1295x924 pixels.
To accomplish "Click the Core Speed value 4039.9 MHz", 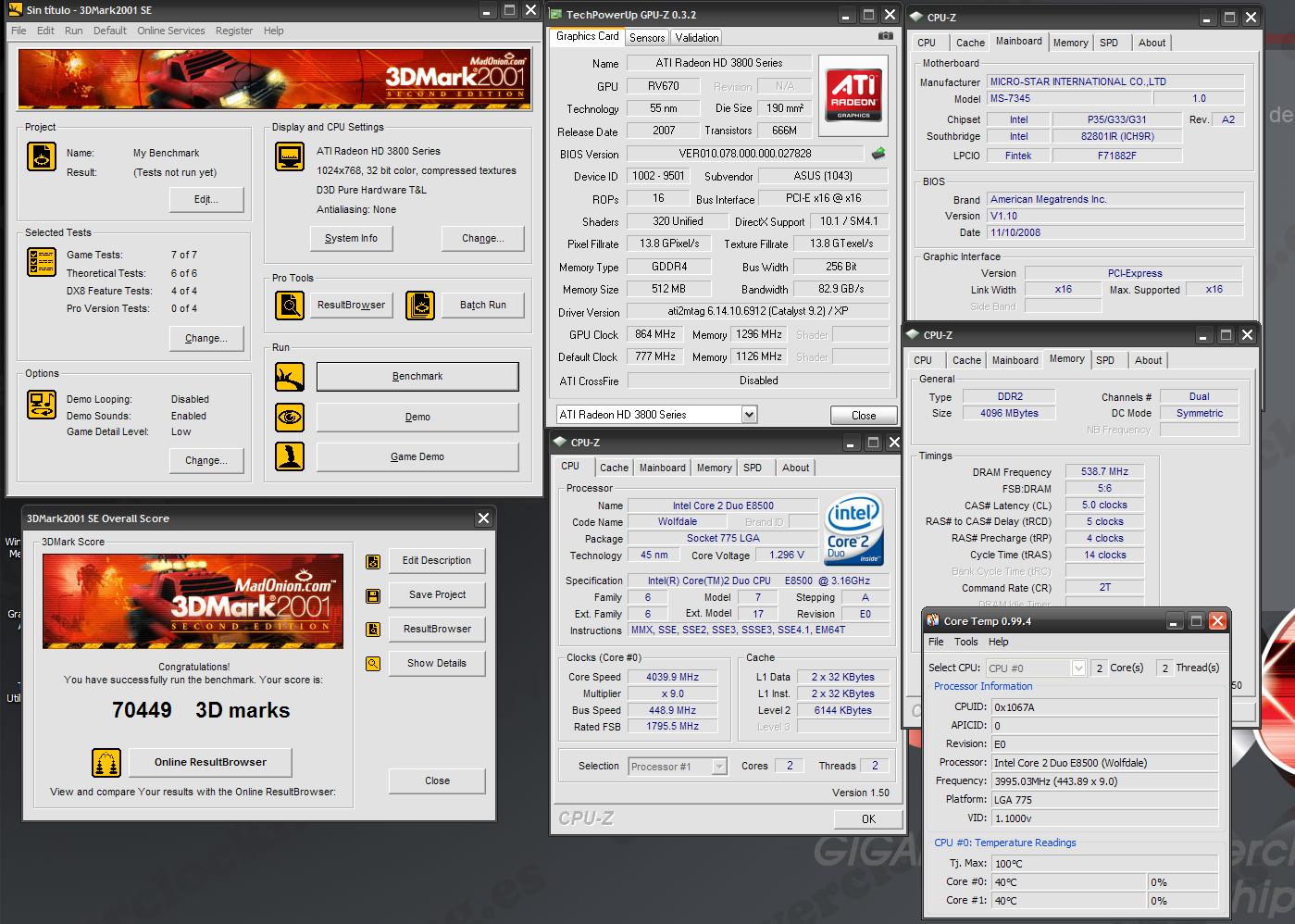I will point(673,678).
